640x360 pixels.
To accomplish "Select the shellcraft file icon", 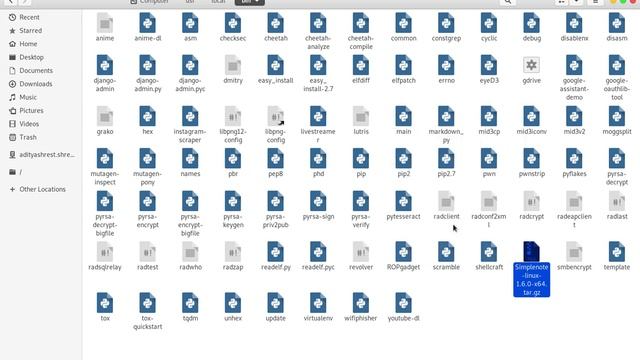I will tap(489, 252).
